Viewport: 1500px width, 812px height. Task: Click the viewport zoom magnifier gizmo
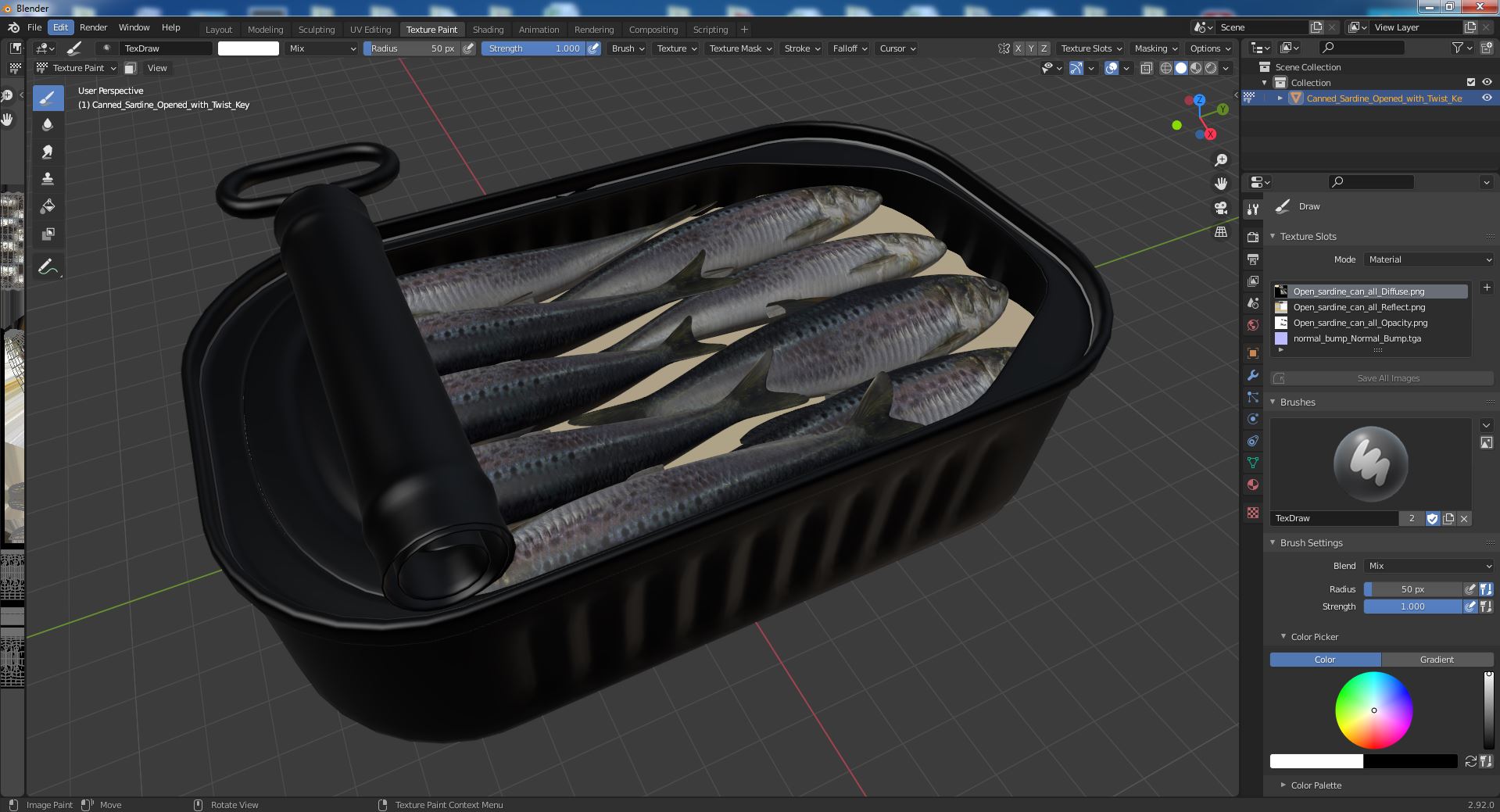coord(1221,160)
